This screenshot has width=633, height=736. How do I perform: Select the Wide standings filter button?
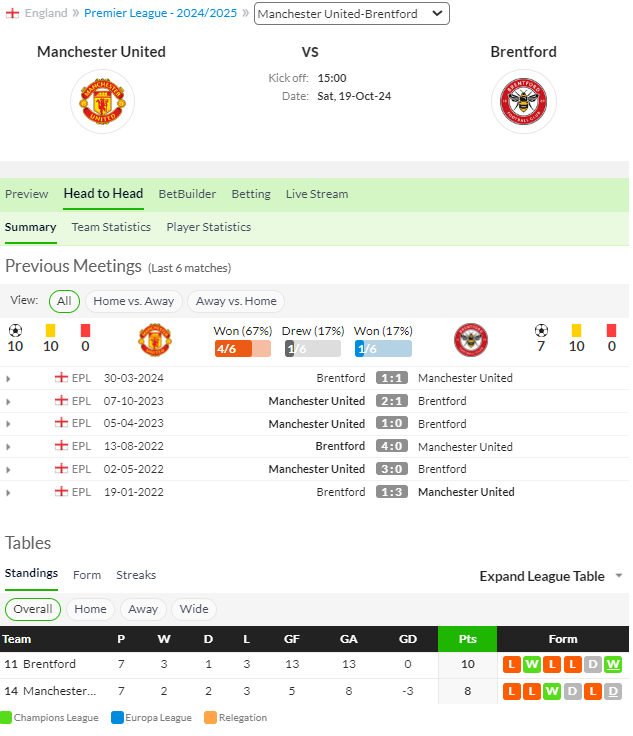point(194,609)
